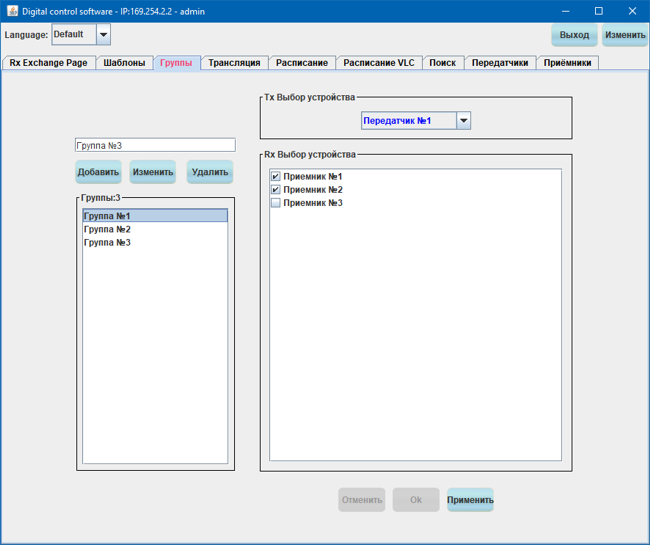Click the Выход button
Viewport: 650px width, 545px height.
point(574,35)
